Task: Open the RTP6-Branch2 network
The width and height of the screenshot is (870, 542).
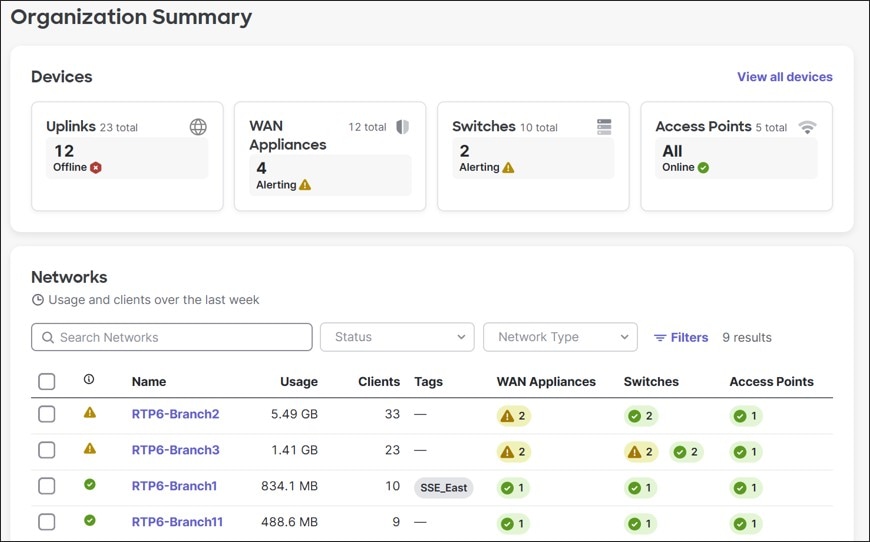Action: (x=175, y=414)
